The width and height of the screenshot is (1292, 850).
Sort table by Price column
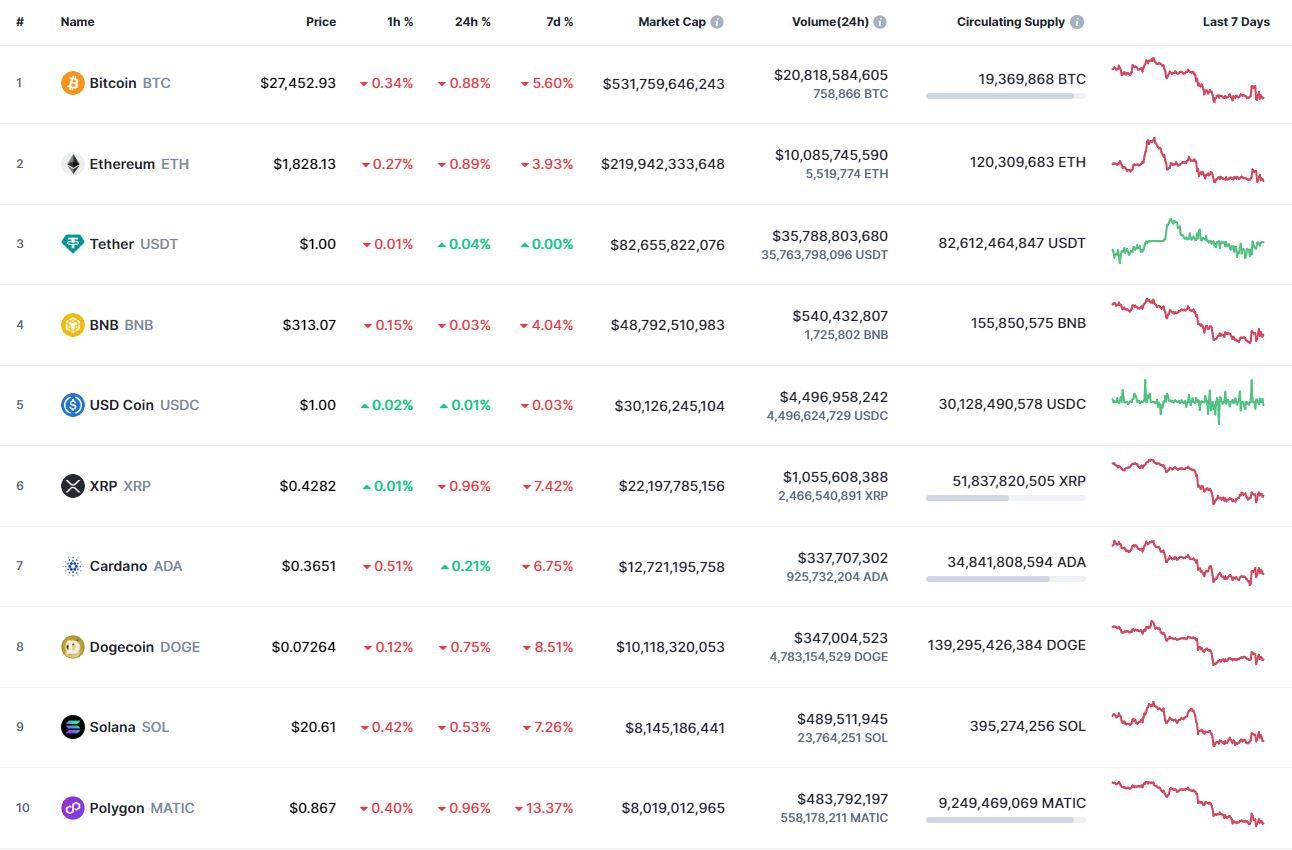[x=321, y=22]
